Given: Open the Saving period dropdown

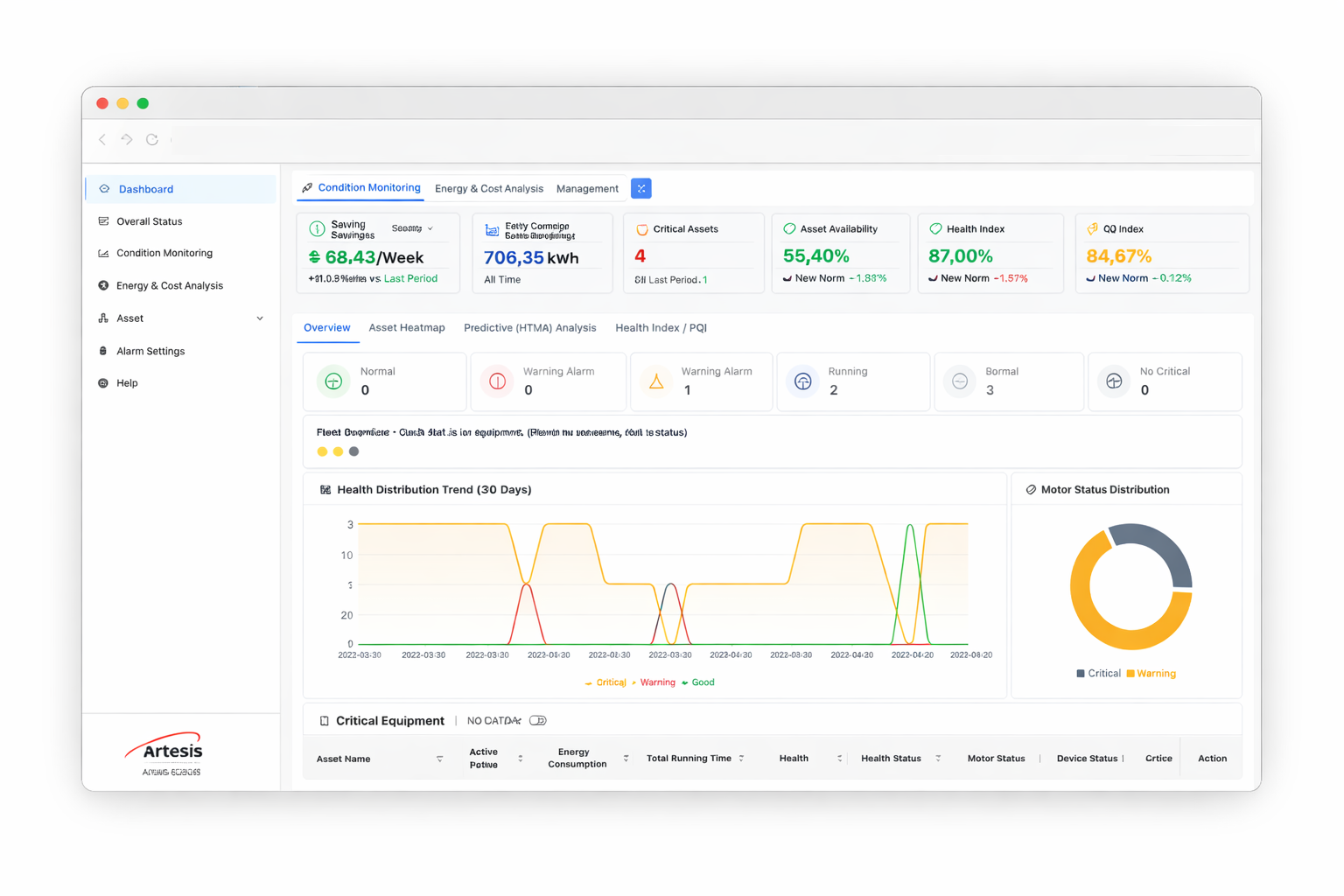Looking at the screenshot, I should pos(412,228).
